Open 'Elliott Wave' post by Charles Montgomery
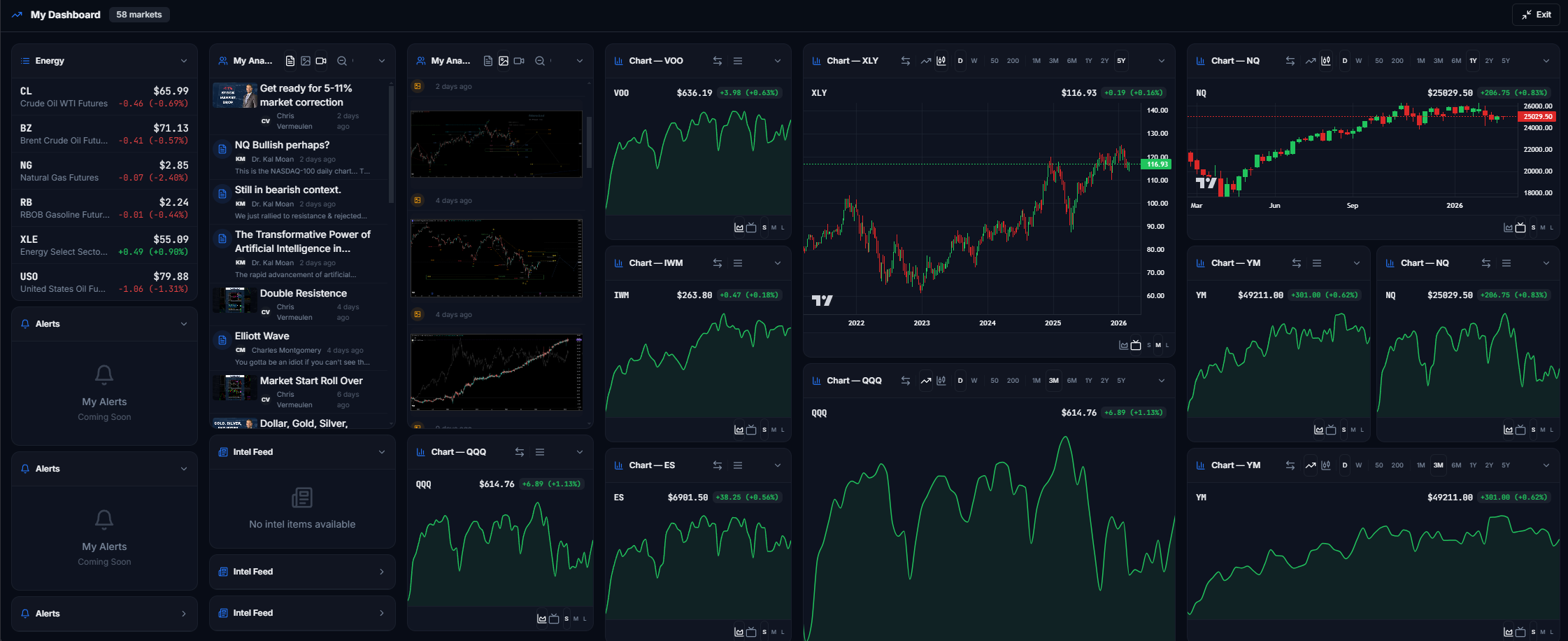This screenshot has height=641, width=1568. (x=299, y=348)
